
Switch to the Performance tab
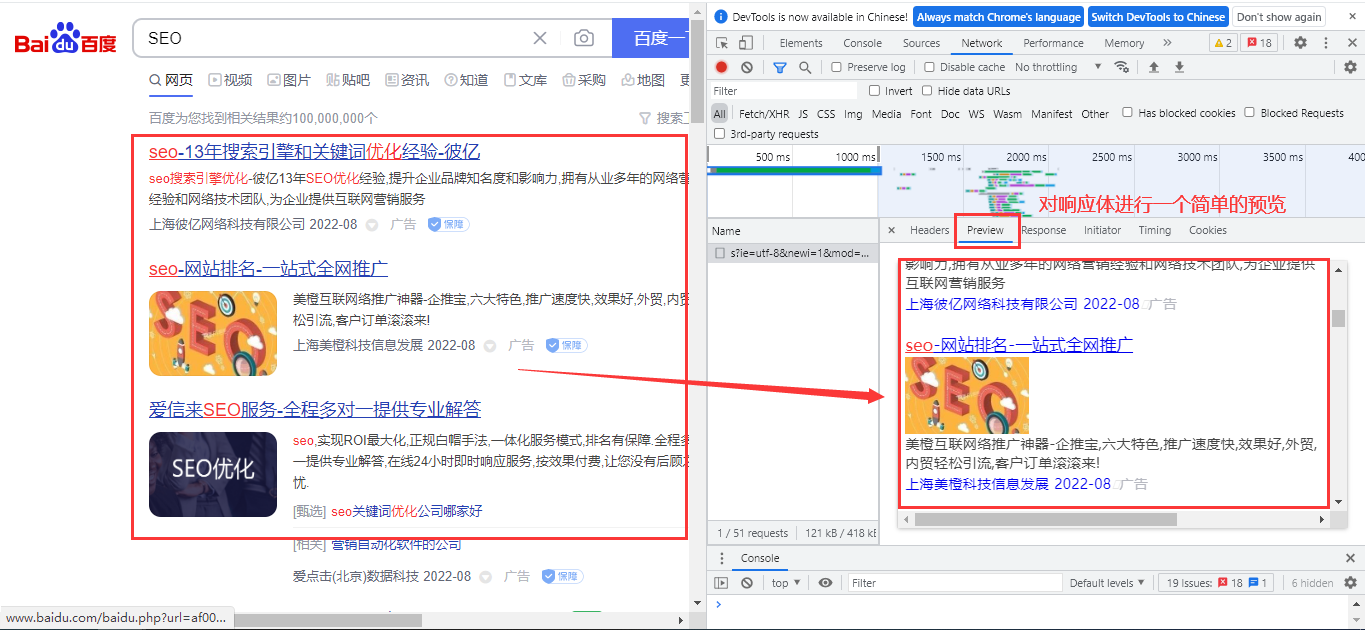1053,43
